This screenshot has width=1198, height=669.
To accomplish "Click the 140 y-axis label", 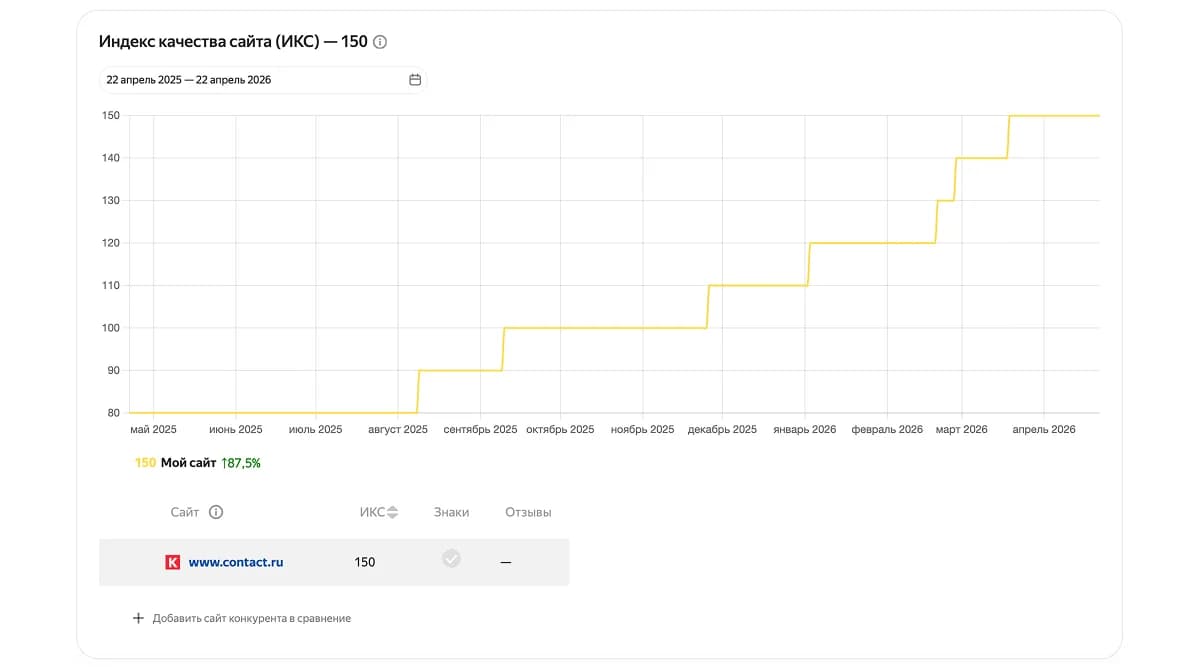I will pyautogui.click(x=111, y=158).
